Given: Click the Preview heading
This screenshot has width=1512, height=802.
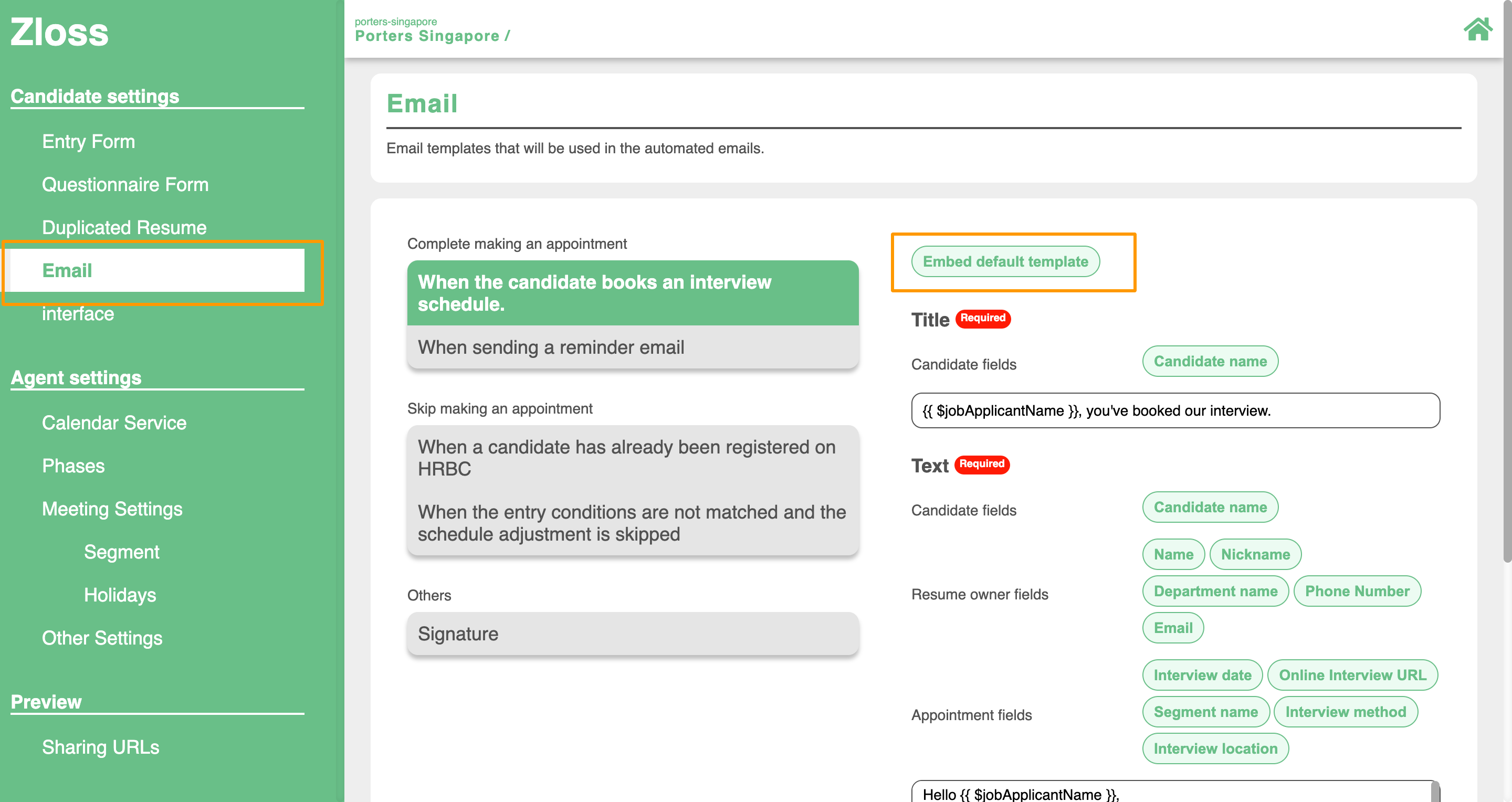Looking at the screenshot, I should point(46,702).
